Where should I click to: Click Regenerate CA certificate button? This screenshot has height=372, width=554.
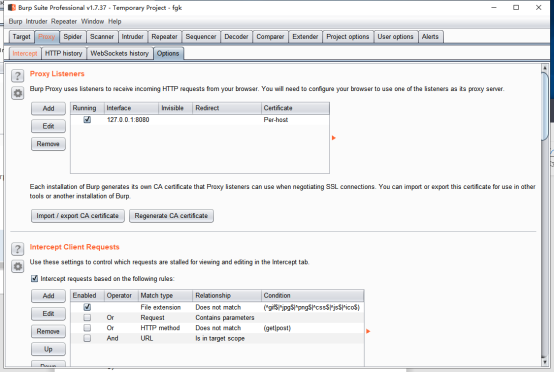coord(171,216)
